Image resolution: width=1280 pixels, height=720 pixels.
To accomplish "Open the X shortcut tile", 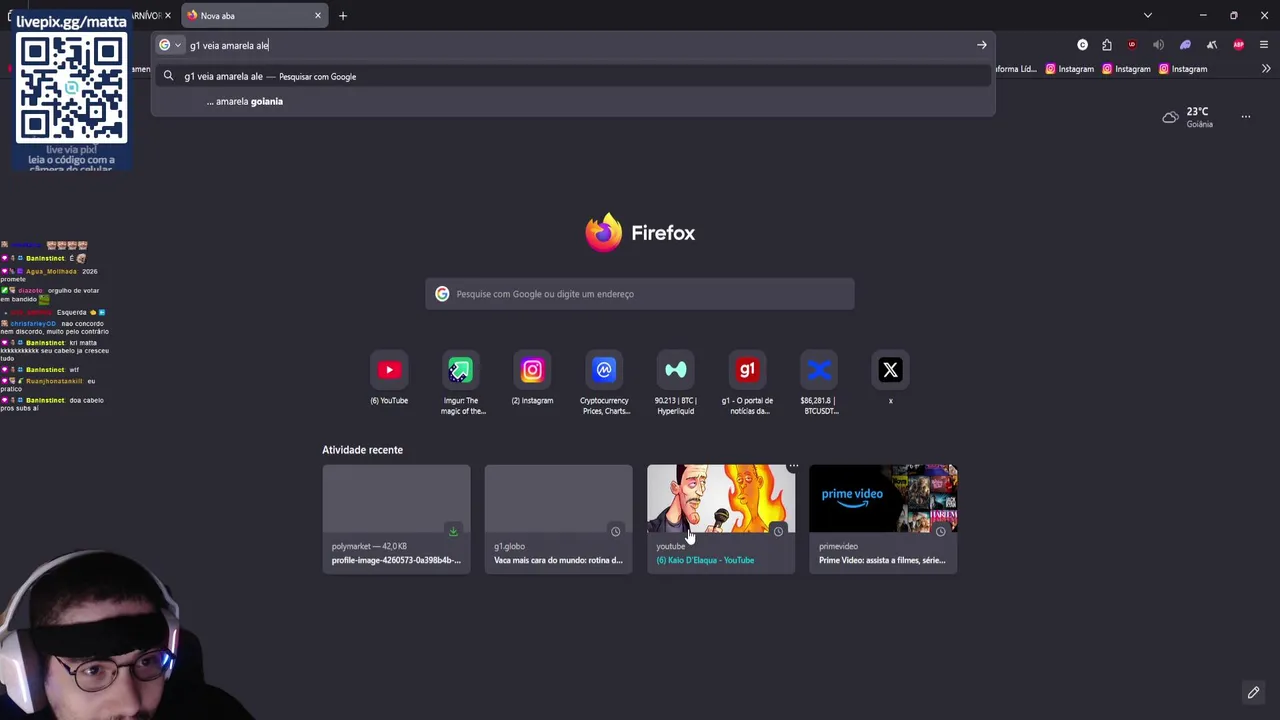I will 890,370.
